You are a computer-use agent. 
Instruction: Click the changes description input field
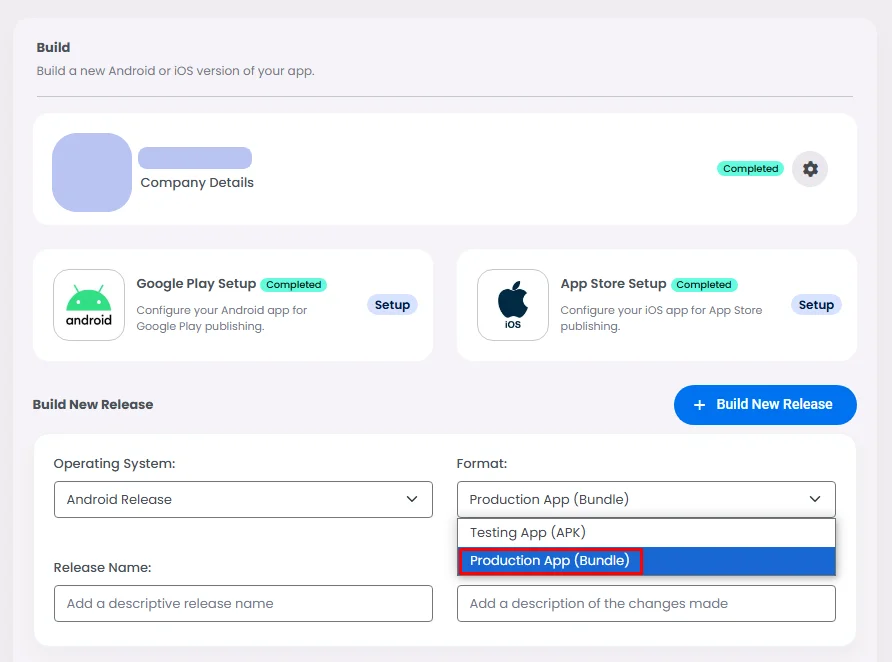coord(646,603)
